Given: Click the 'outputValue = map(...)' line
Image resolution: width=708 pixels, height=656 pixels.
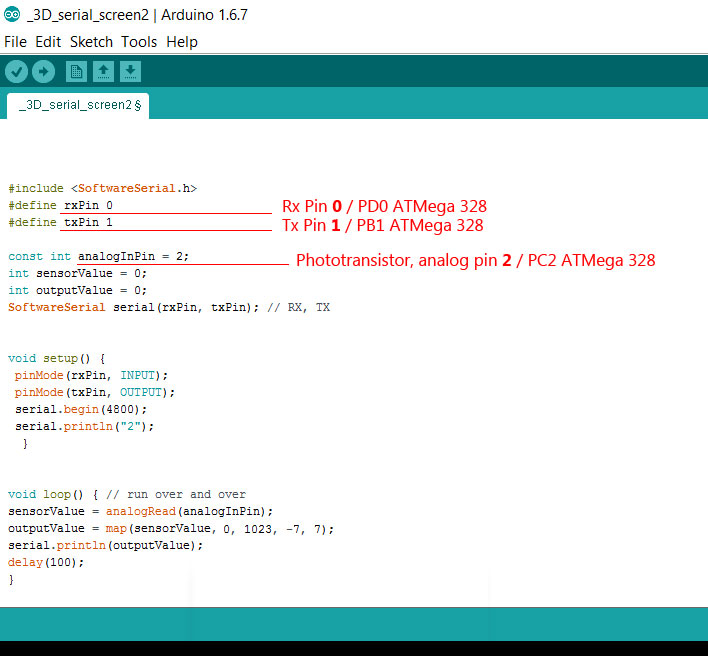Looking at the screenshot, I should coord(171,529).
